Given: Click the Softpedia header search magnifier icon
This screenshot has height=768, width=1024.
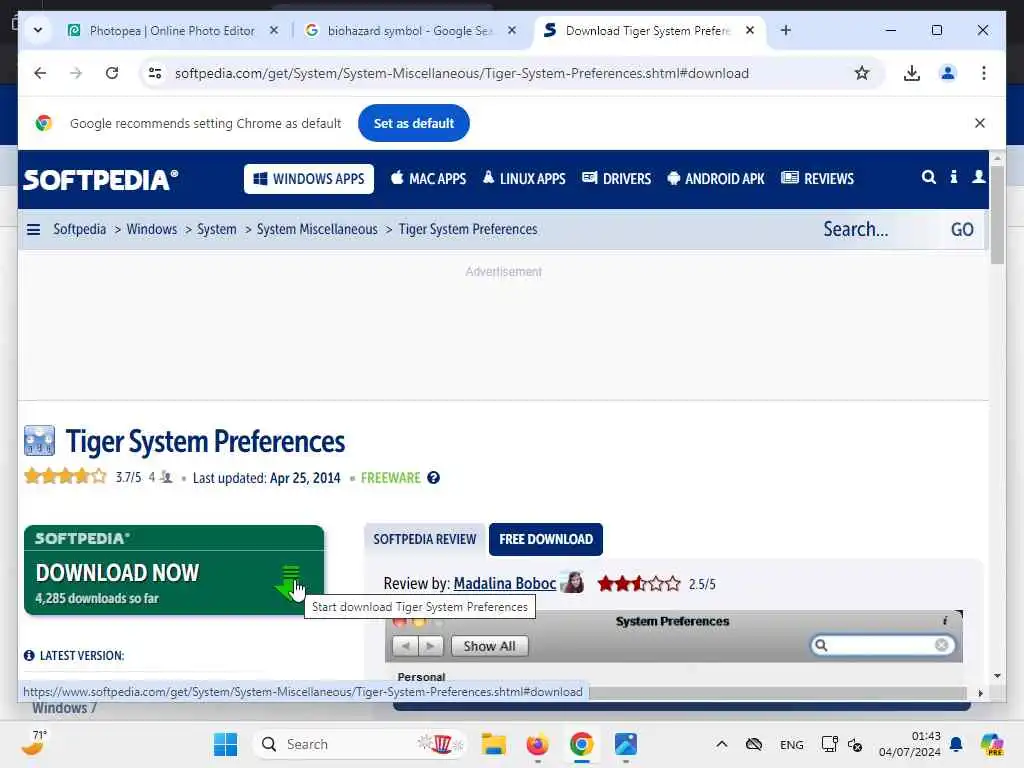Looking at the screenshot, I should (x=928, y=177).
